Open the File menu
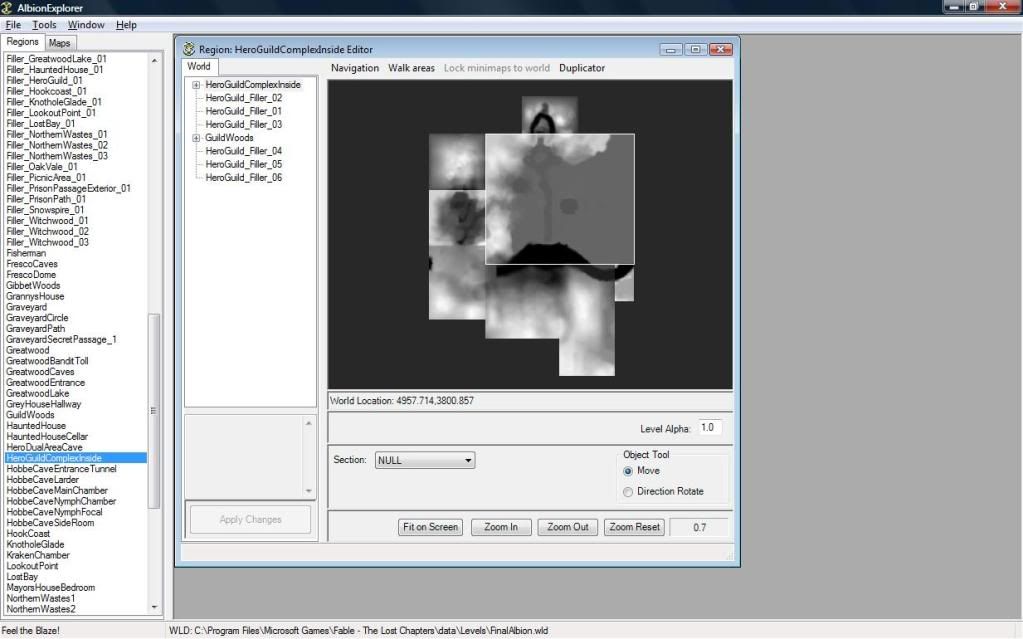This screenshot has height=639, width=1023. [13, 25]
